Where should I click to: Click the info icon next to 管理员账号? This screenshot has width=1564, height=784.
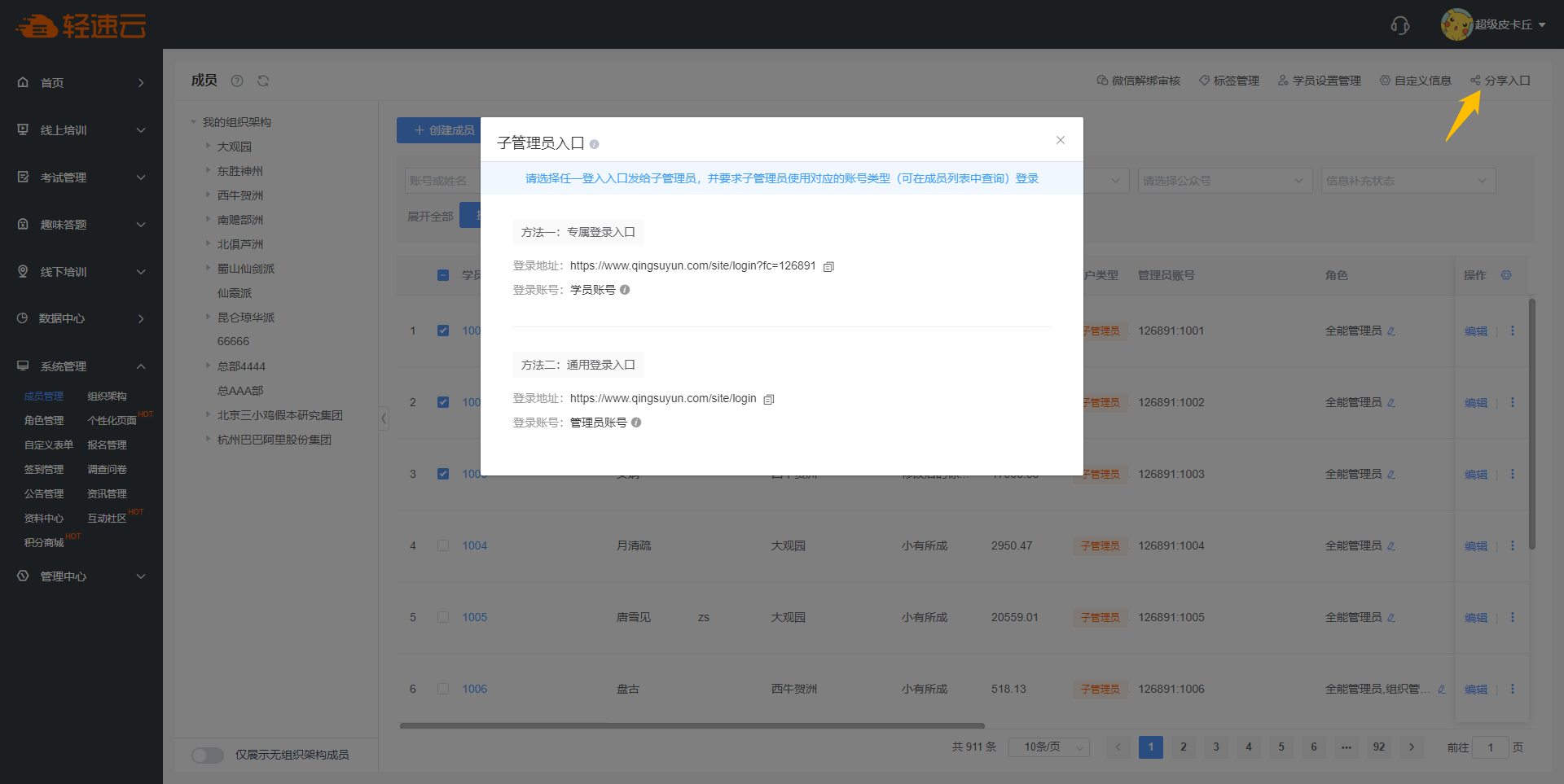[x=636, y=423]
